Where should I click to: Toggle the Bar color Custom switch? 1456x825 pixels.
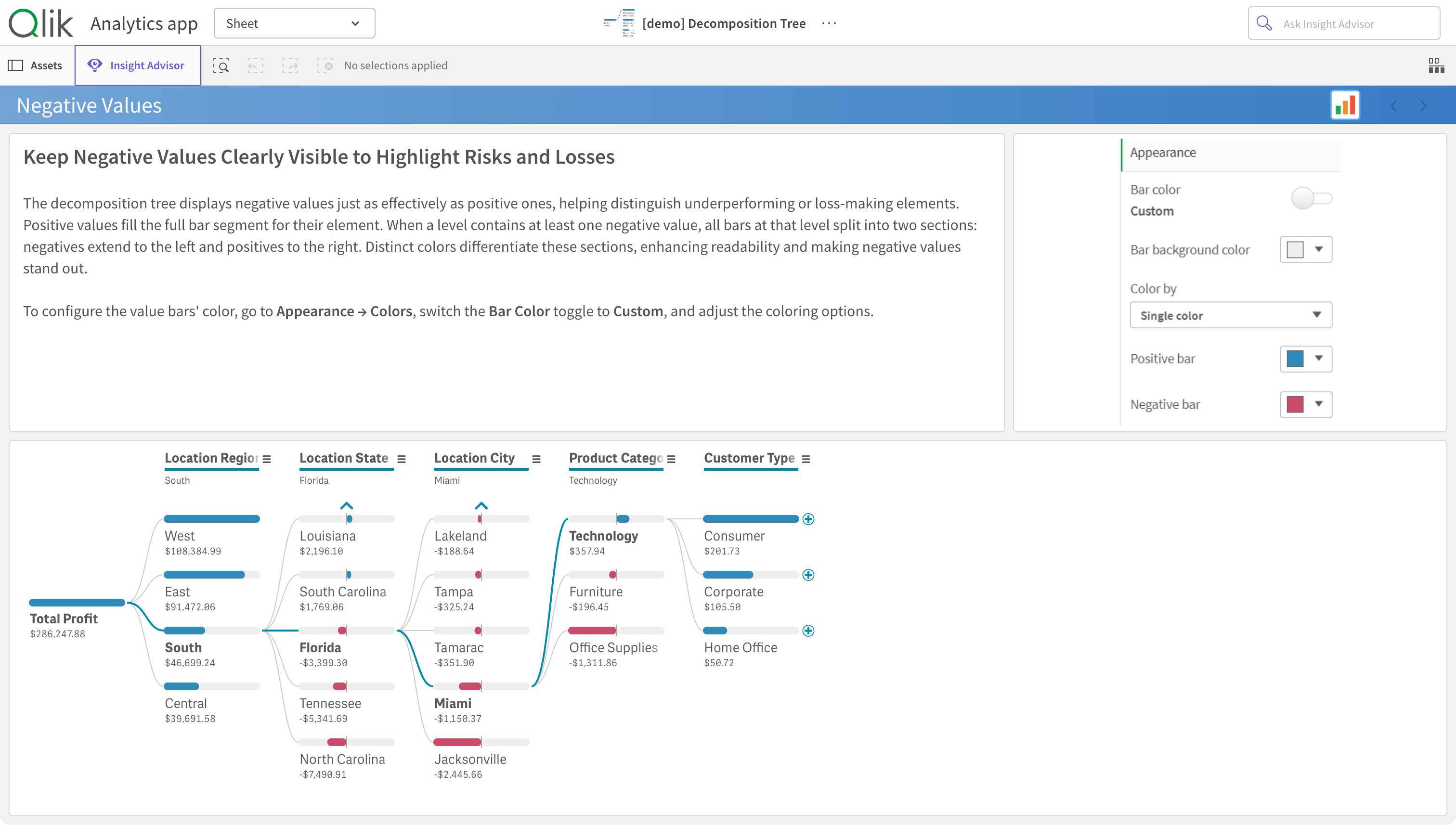pyautogui.click(x=1311, y=198)
